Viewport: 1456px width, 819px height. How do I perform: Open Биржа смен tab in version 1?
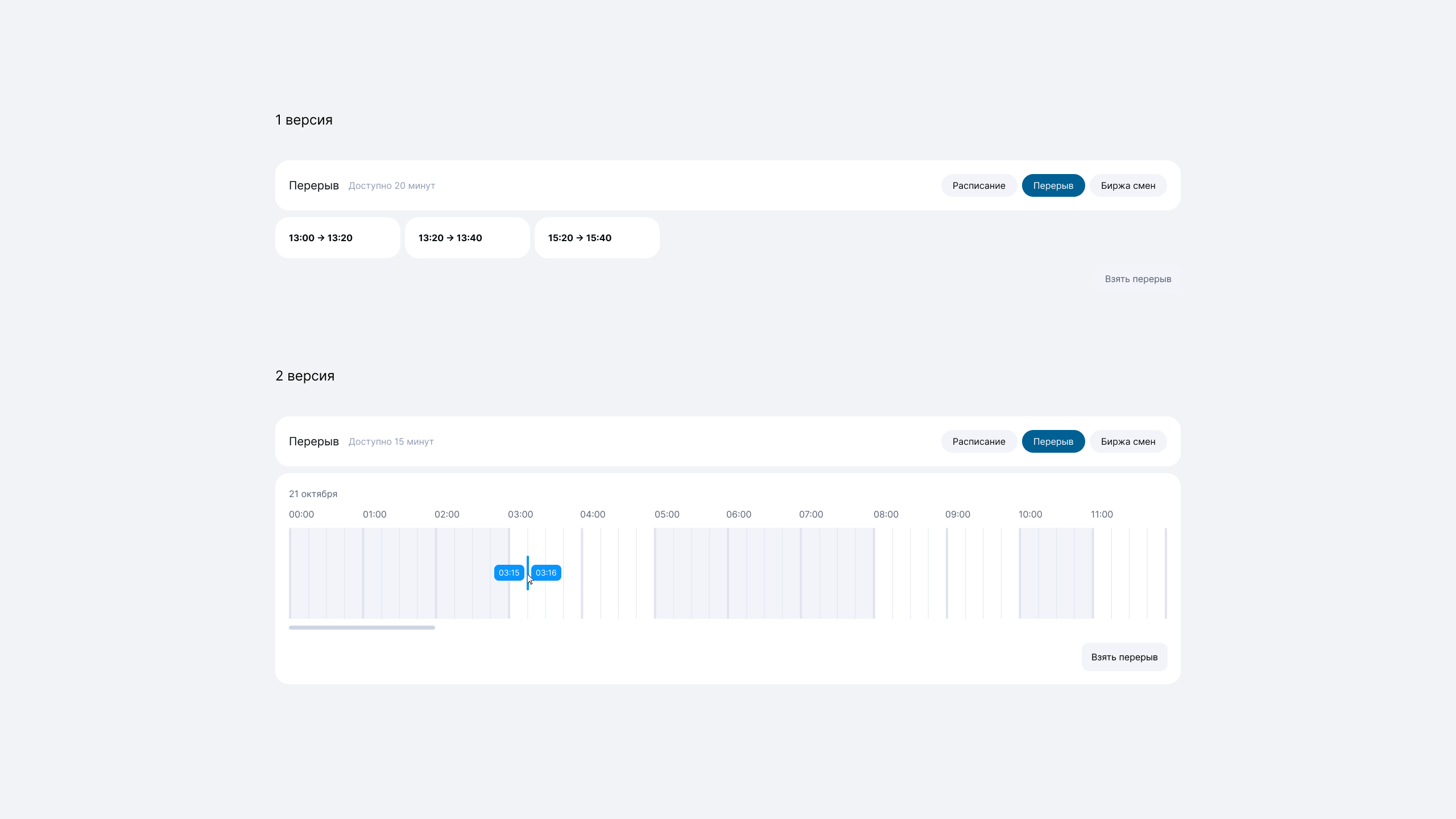[1128, 185]
